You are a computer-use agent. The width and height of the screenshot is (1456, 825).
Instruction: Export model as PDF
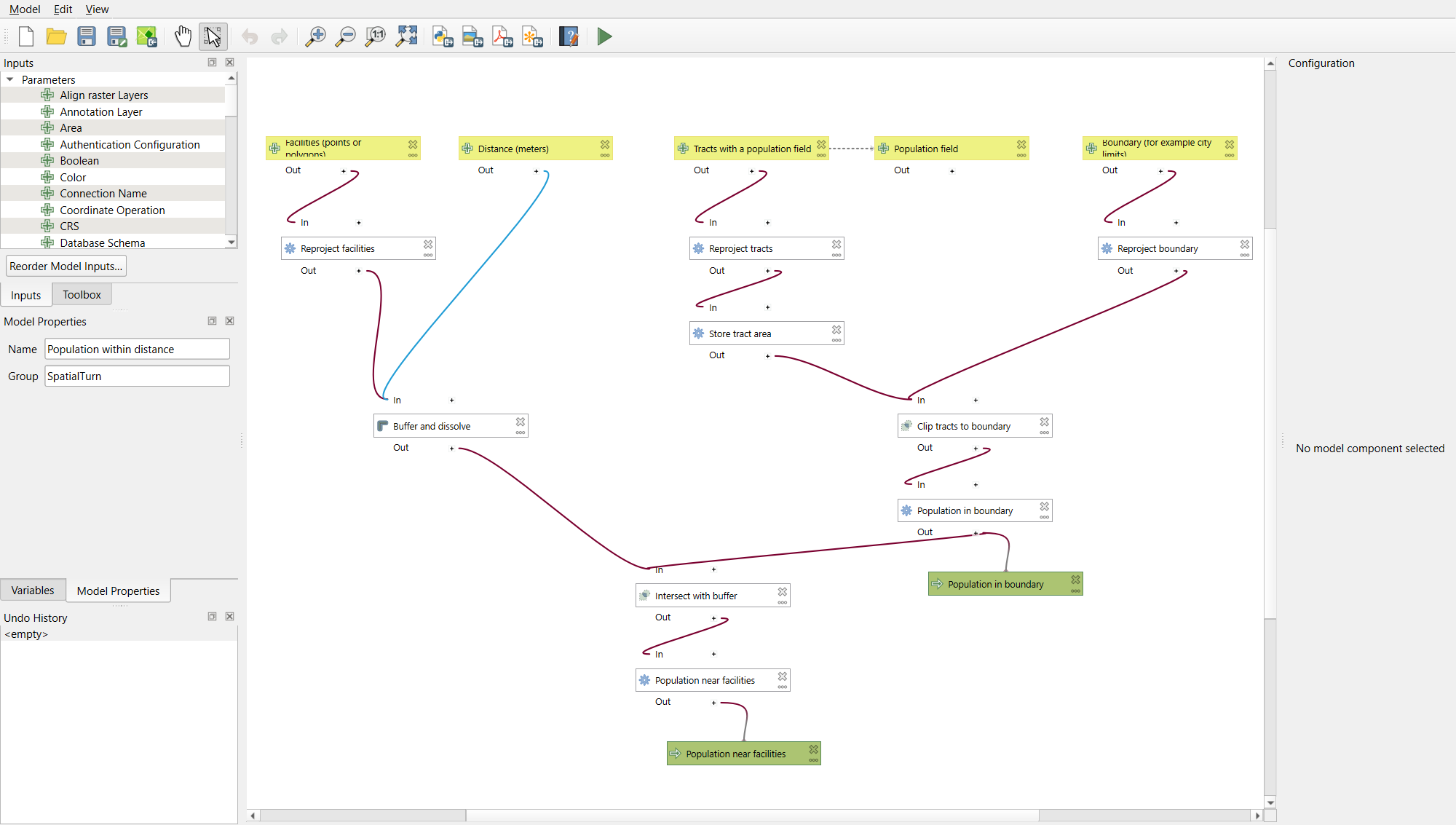click(502, 36)
